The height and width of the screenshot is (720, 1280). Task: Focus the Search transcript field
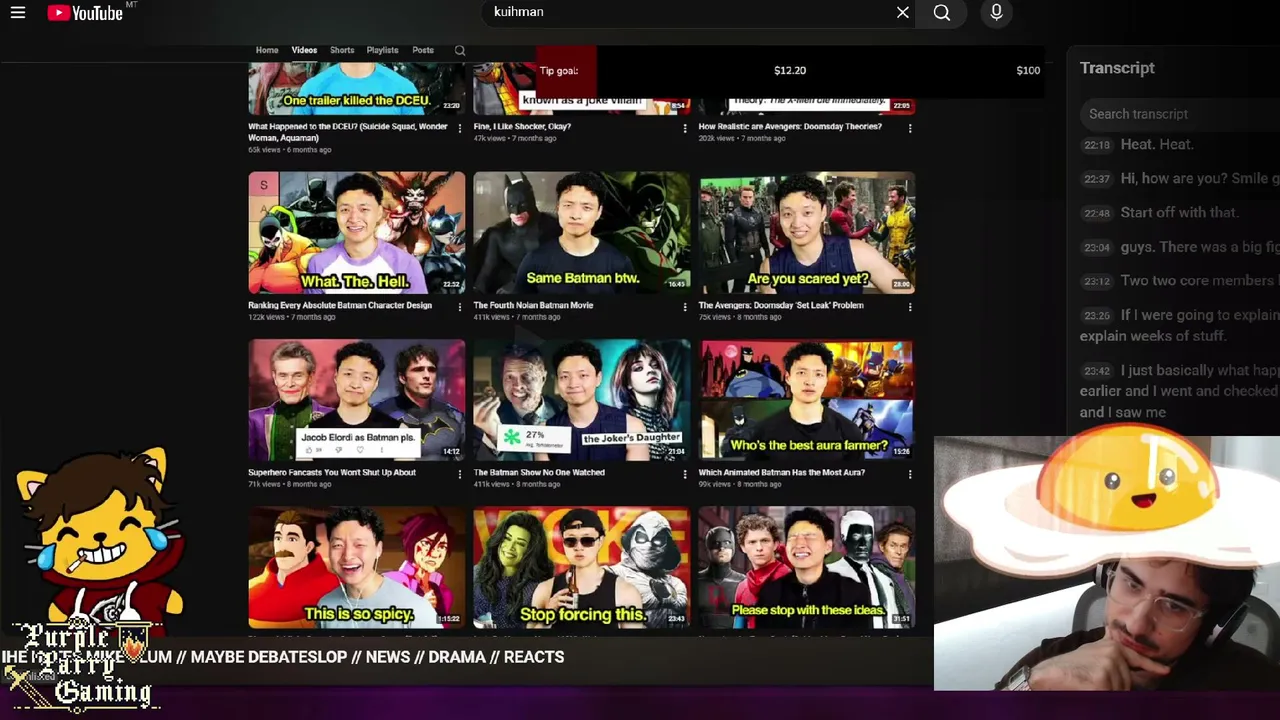pos(1180,114)
